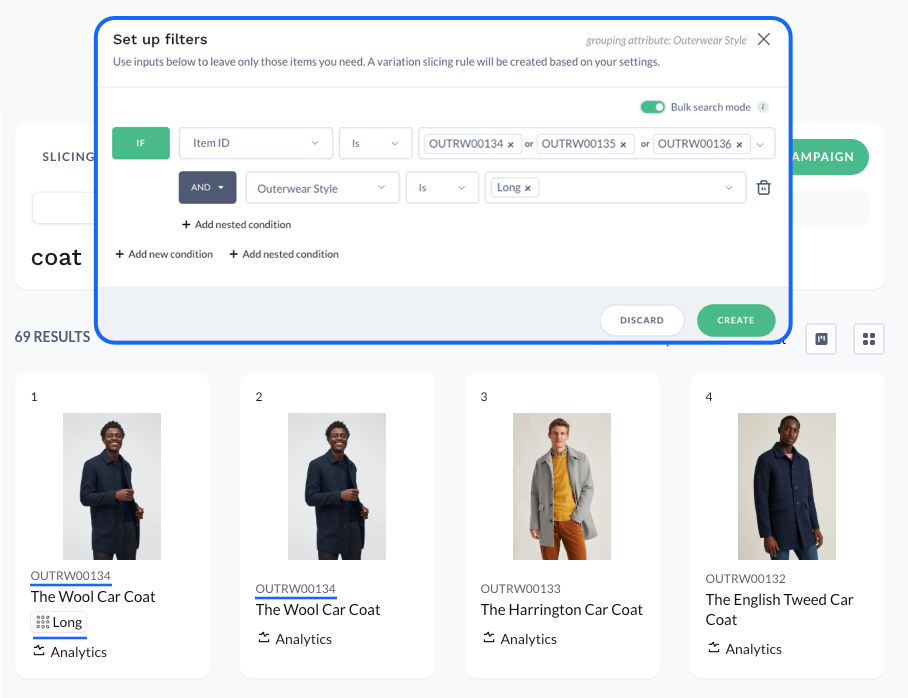The image size is (908, 698).
Task: Click The Harrington Car Coat title
Action: [562, 610]
